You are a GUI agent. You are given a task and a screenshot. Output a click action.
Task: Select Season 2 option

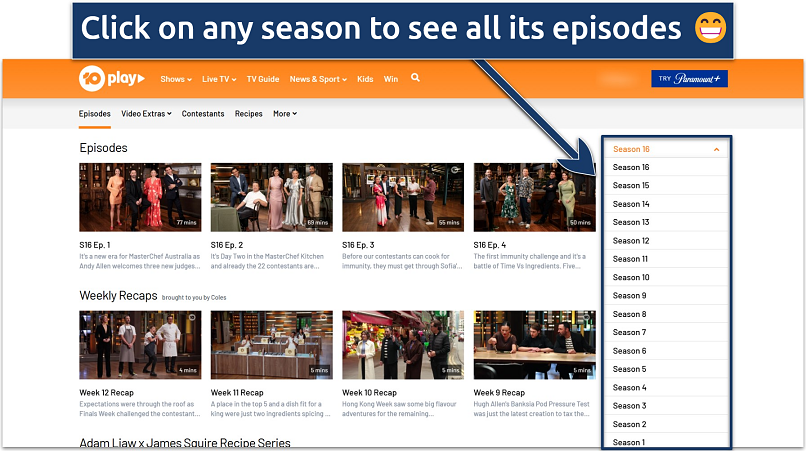pos(666,424)
